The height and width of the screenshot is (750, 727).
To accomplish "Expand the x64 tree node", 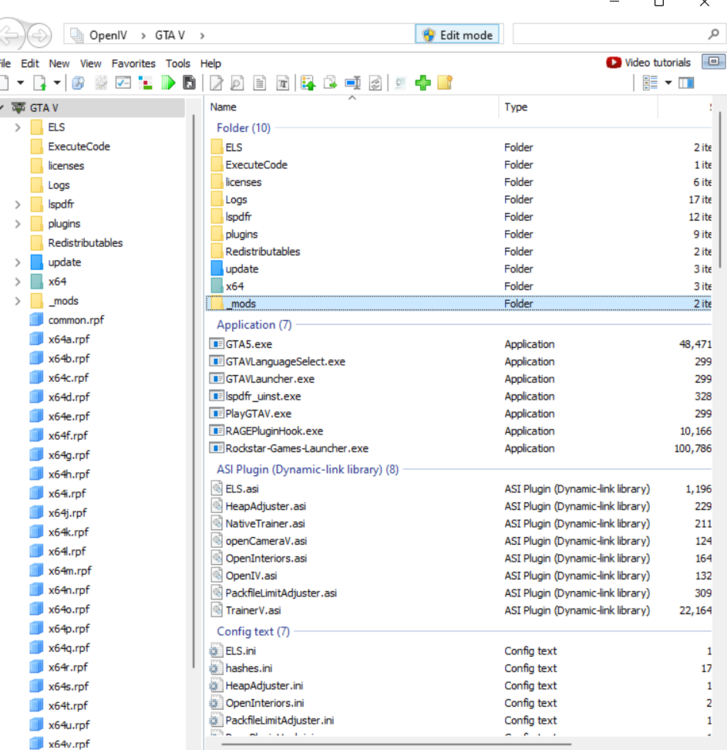I will point(18,281).
